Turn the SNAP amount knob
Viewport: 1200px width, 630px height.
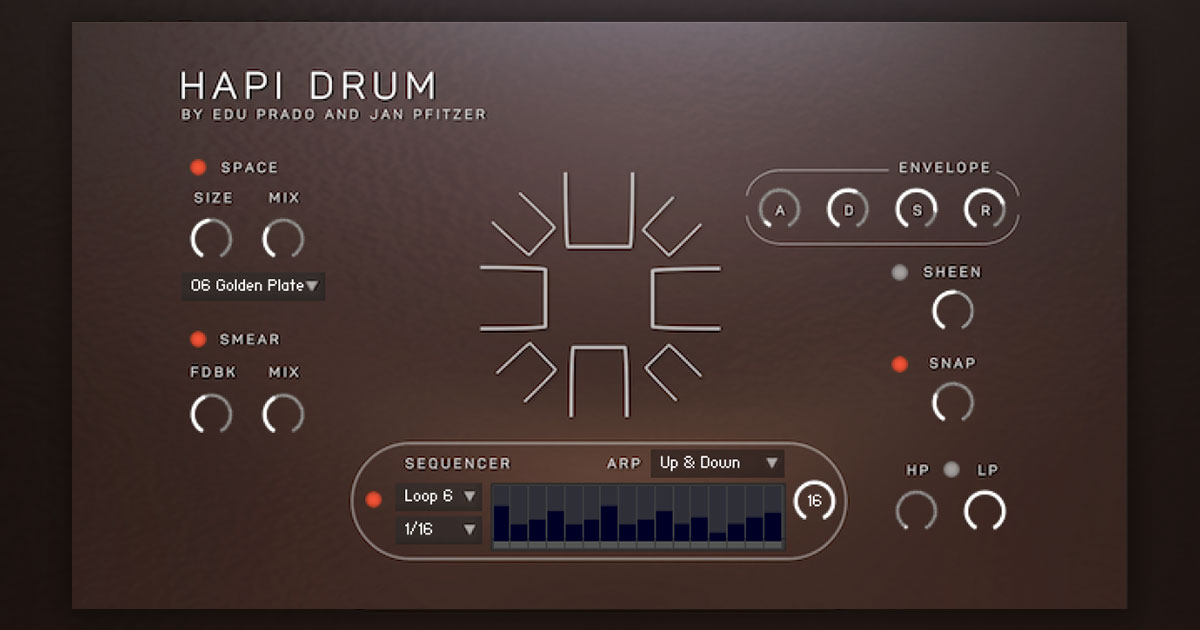coord(952,403)
